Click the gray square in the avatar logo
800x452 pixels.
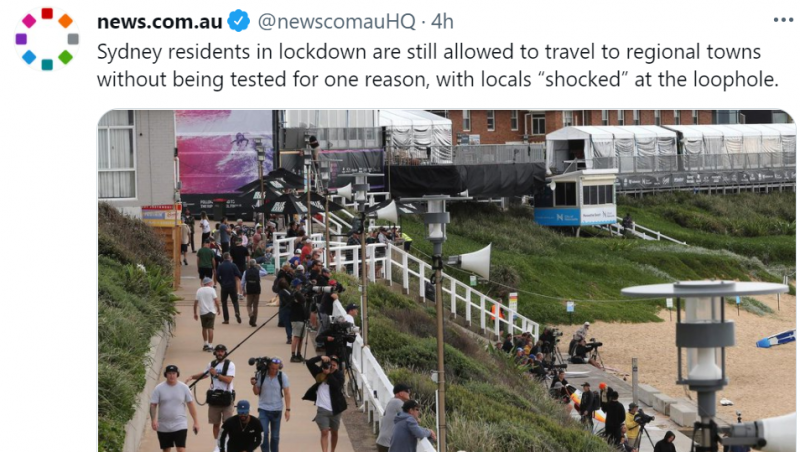[x=73, y=39]
